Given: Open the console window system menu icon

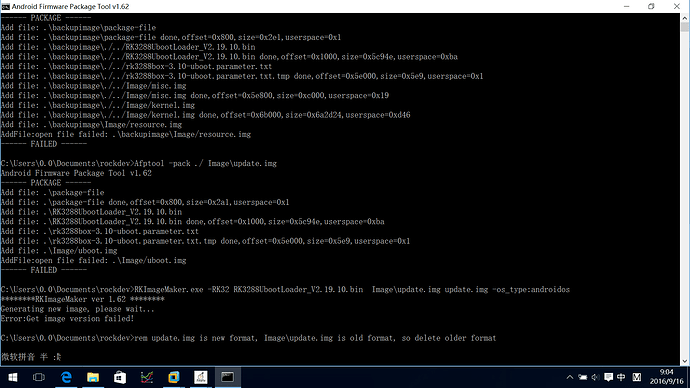Looking at the screenshot, I should [5, 7].
